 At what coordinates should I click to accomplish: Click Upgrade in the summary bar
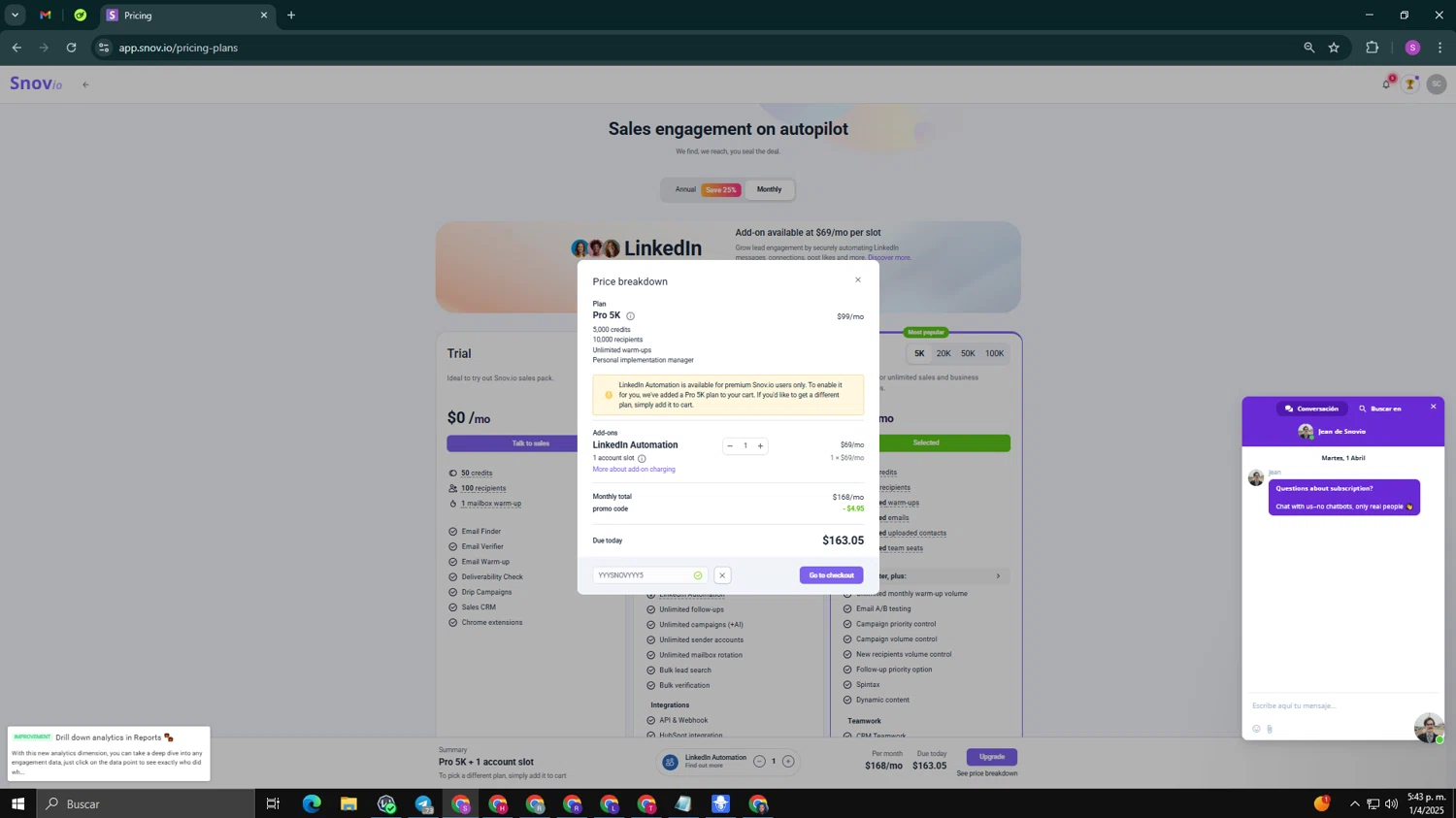991,757
